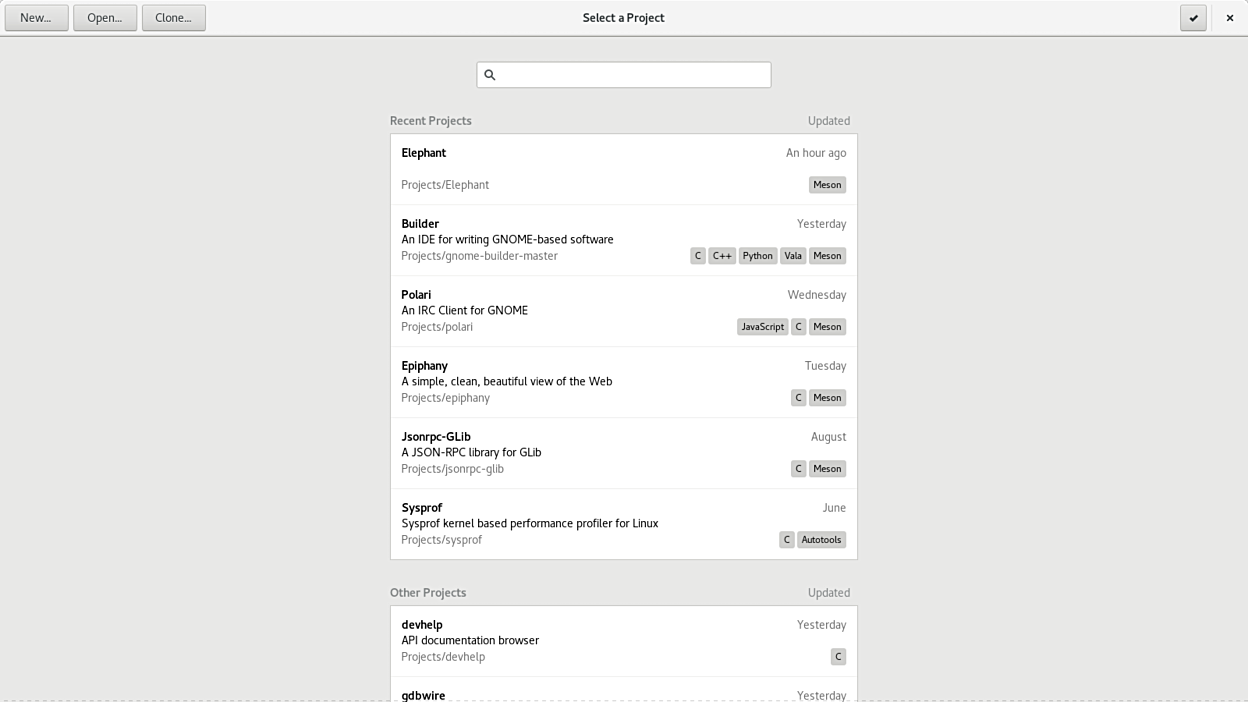Image resolution: width=1248 pixels, height=702 pixels.
Task: Click the Python tag on Builder
Action: tap(757, 256)
